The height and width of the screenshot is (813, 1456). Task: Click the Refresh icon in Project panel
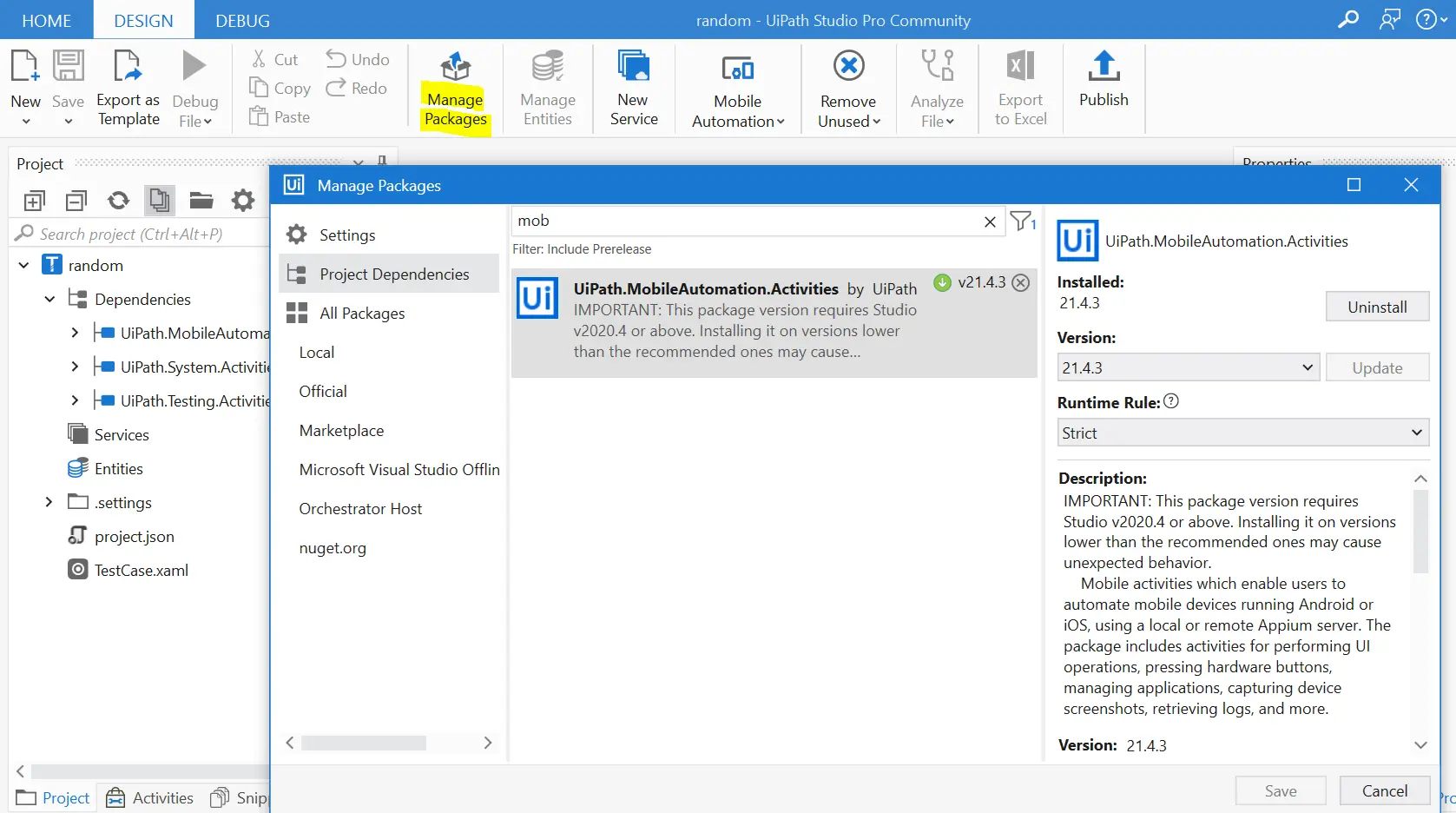click(x=118, y=201)
